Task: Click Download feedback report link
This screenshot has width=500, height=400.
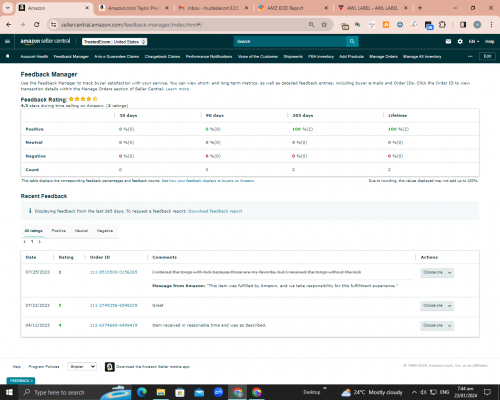Action: (215, 211)
